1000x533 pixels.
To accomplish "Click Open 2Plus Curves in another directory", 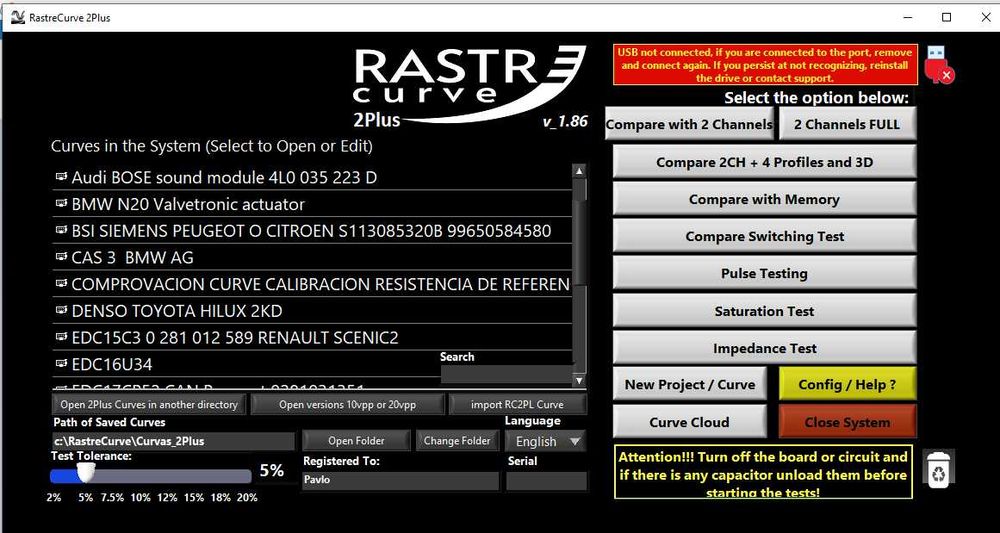I will pyautogui.click(x=149, y=404).
